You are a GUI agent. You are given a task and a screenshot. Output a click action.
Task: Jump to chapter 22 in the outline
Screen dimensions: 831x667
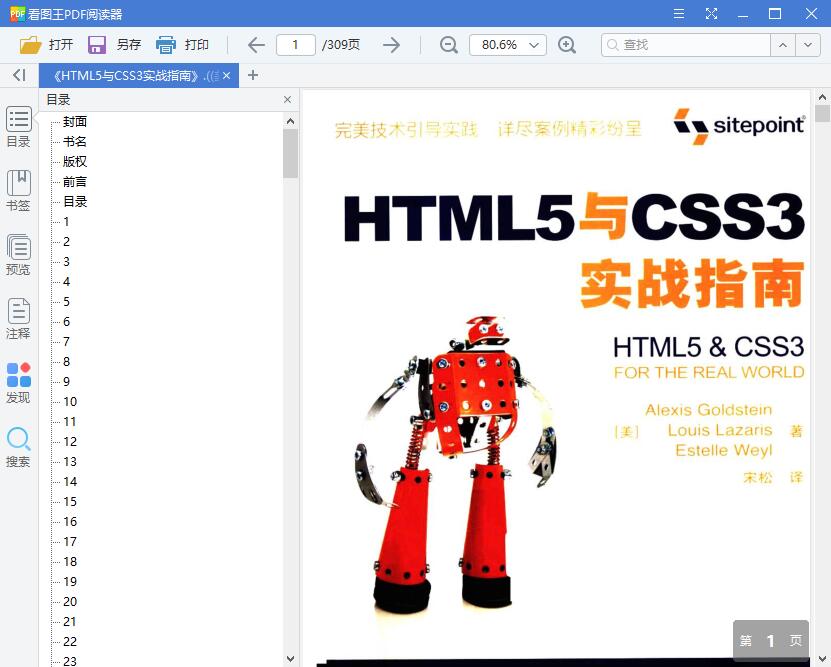click(x=70, y=642)
